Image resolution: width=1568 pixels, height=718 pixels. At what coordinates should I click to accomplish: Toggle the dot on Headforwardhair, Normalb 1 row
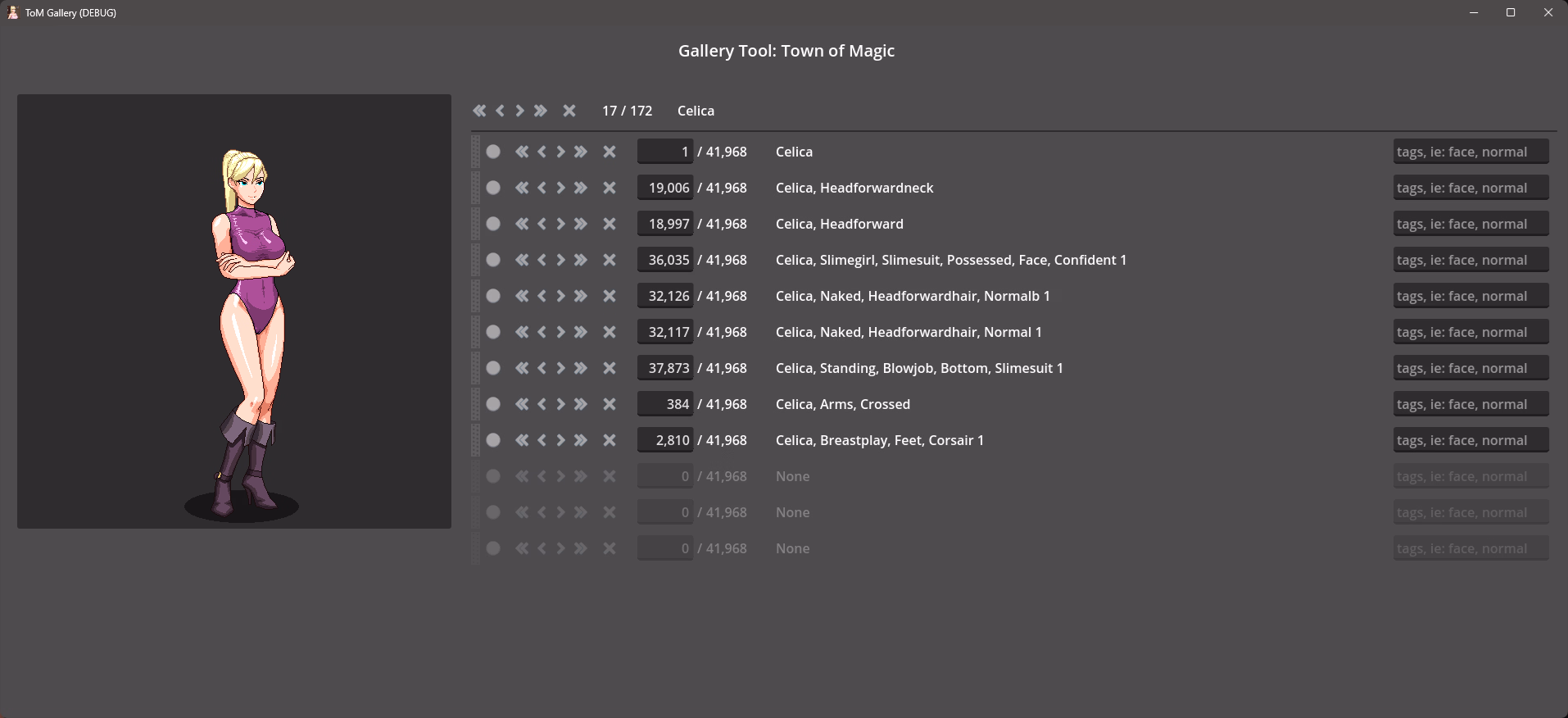[493, 296]
